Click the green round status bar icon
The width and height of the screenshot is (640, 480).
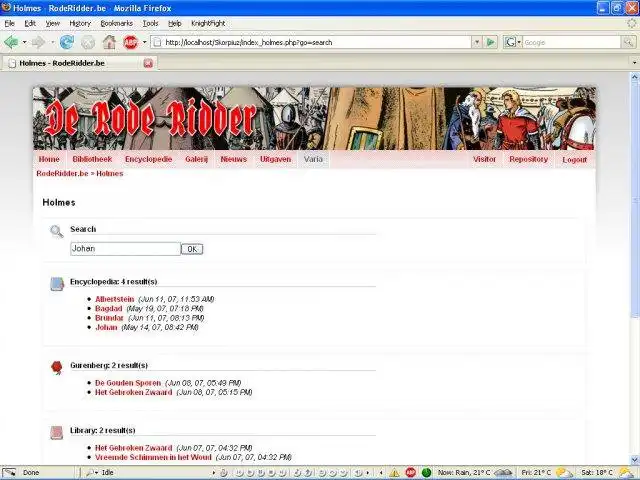[x=427, y=473]
